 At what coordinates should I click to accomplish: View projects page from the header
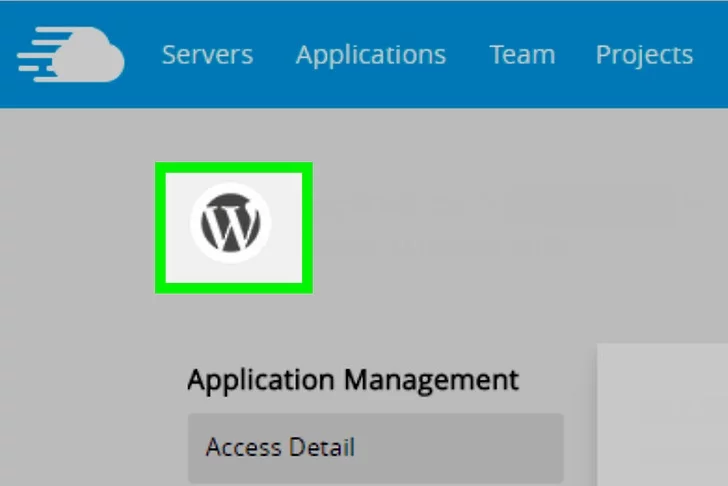(x=644, y=54)
